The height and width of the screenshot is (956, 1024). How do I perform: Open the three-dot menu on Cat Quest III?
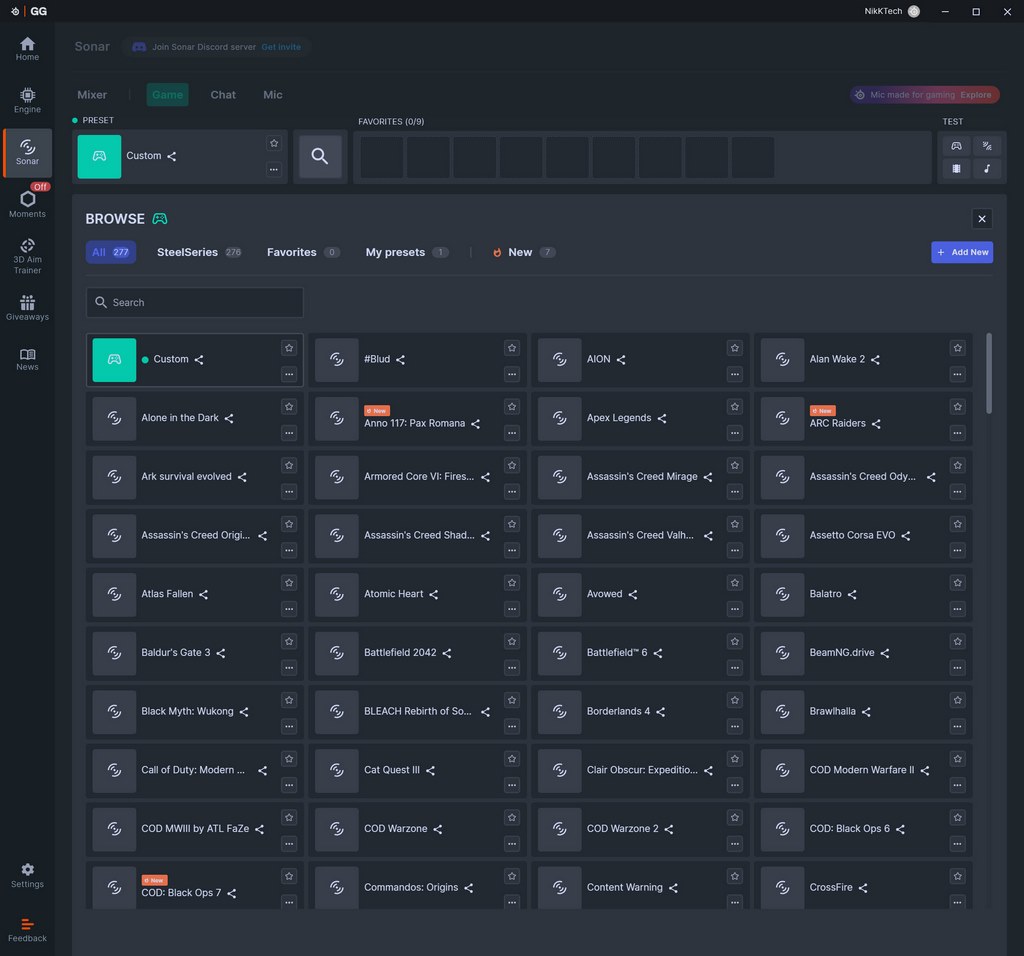(x=512, y=785)
